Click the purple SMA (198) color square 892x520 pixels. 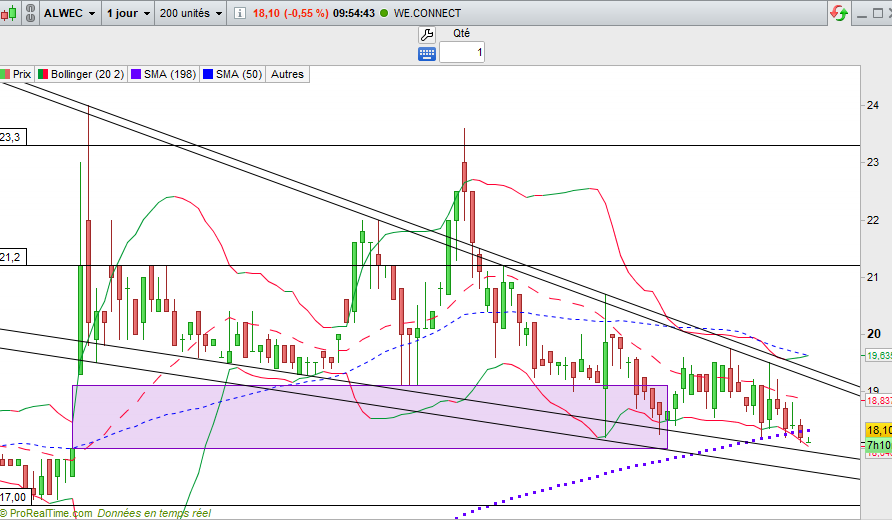click(x=135, y=74)
